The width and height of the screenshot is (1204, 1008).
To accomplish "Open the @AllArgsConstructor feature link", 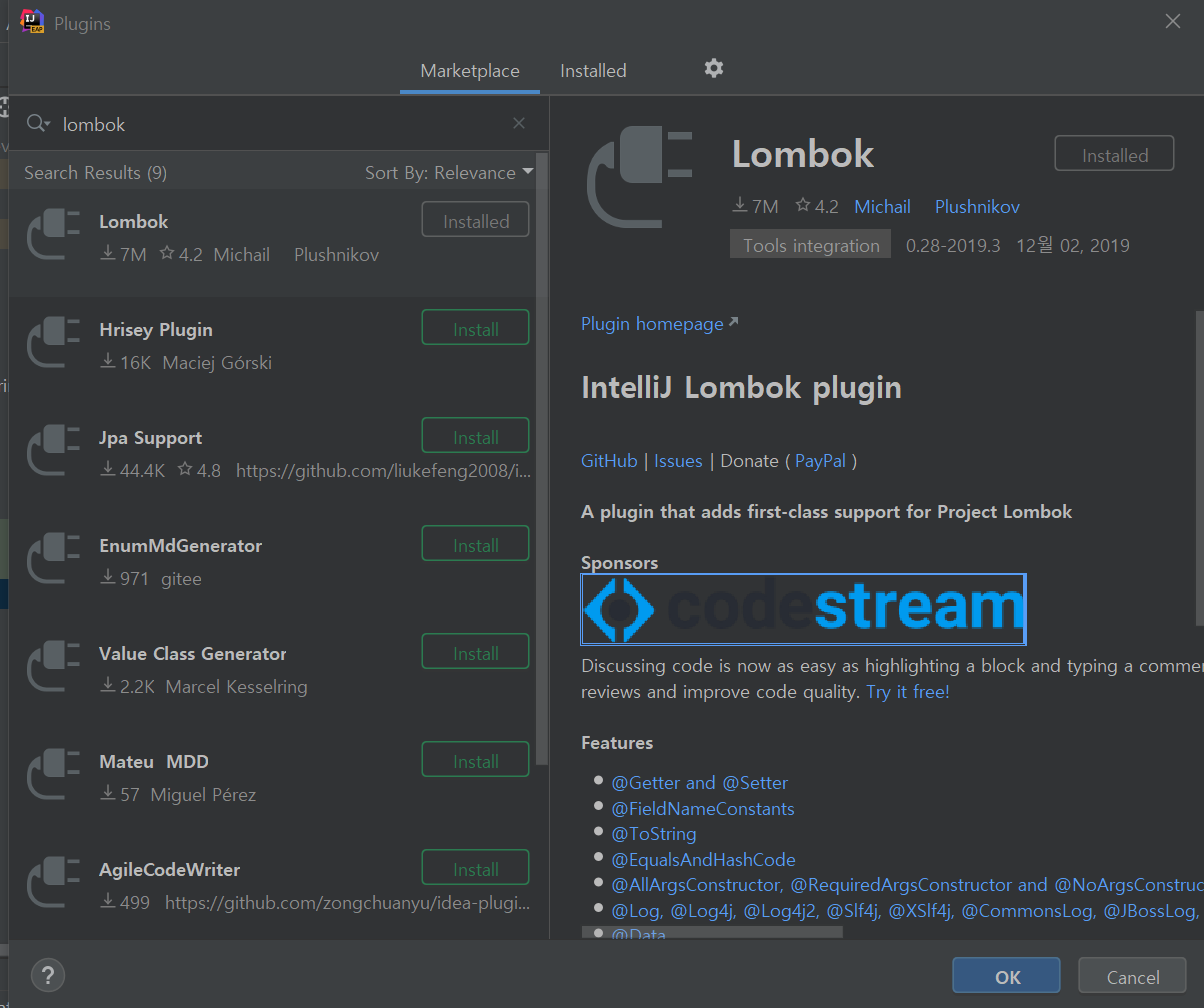I will tap(695, 885).
